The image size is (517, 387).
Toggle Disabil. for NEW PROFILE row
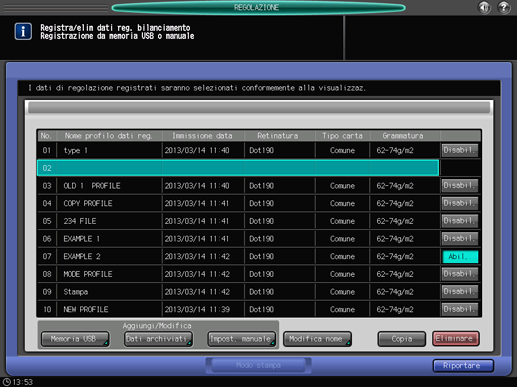pos(460,309)
